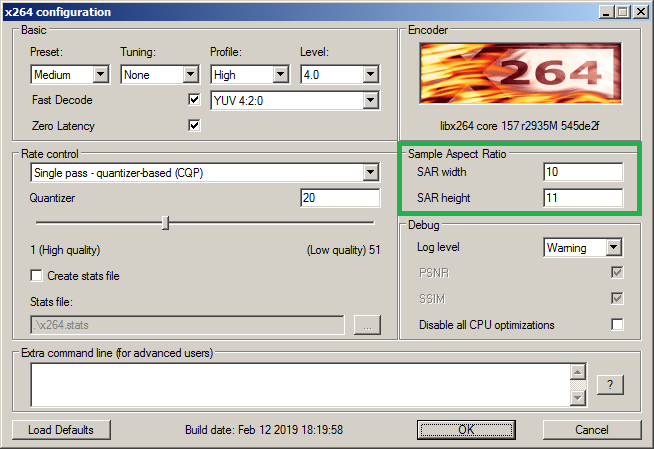The height and width of the screenshot is (449, 654).
Task: Open the Profile dropdown showing High
Action: 250,75
